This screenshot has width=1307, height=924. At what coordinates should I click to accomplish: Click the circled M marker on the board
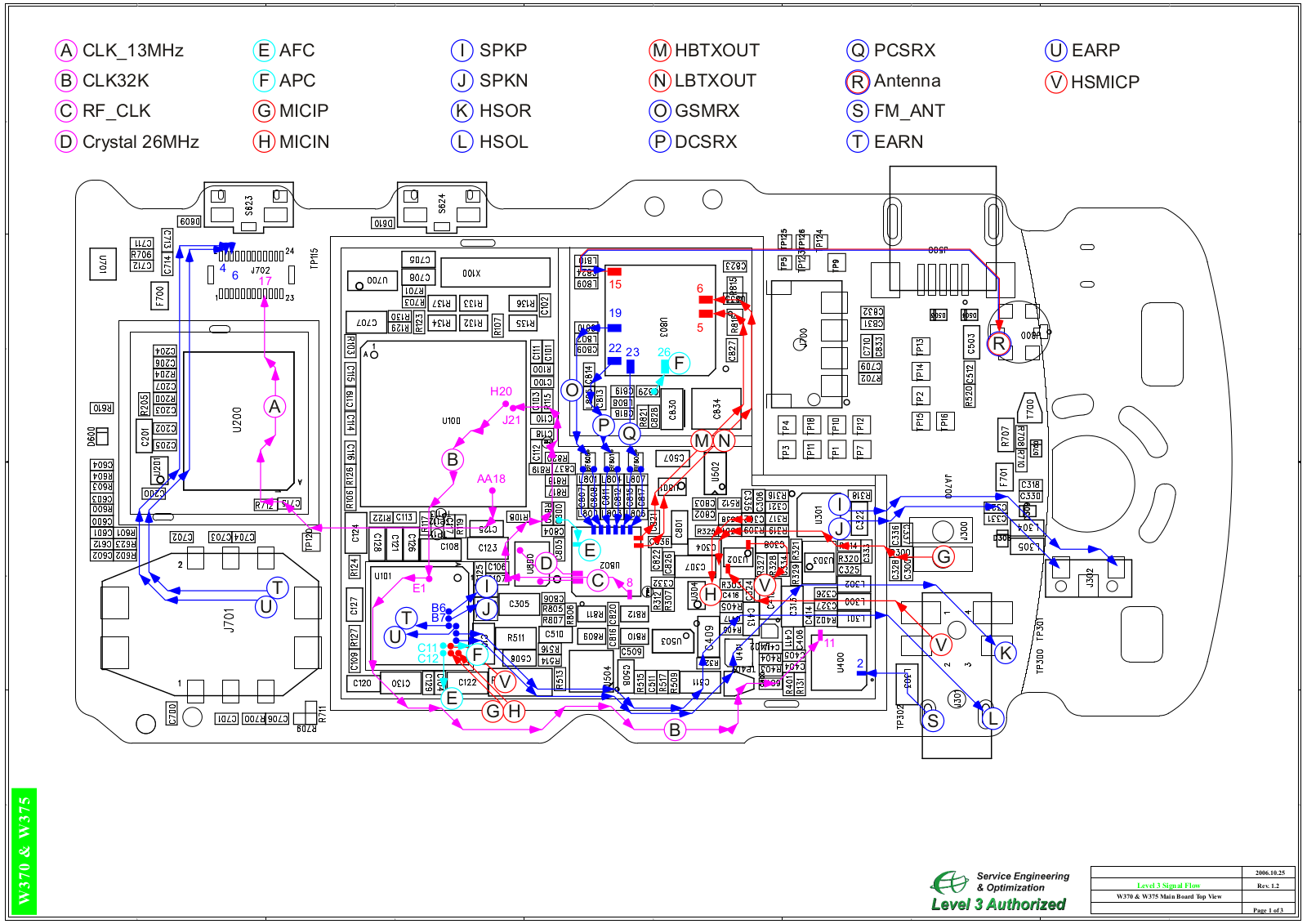(x=703, y=441)
